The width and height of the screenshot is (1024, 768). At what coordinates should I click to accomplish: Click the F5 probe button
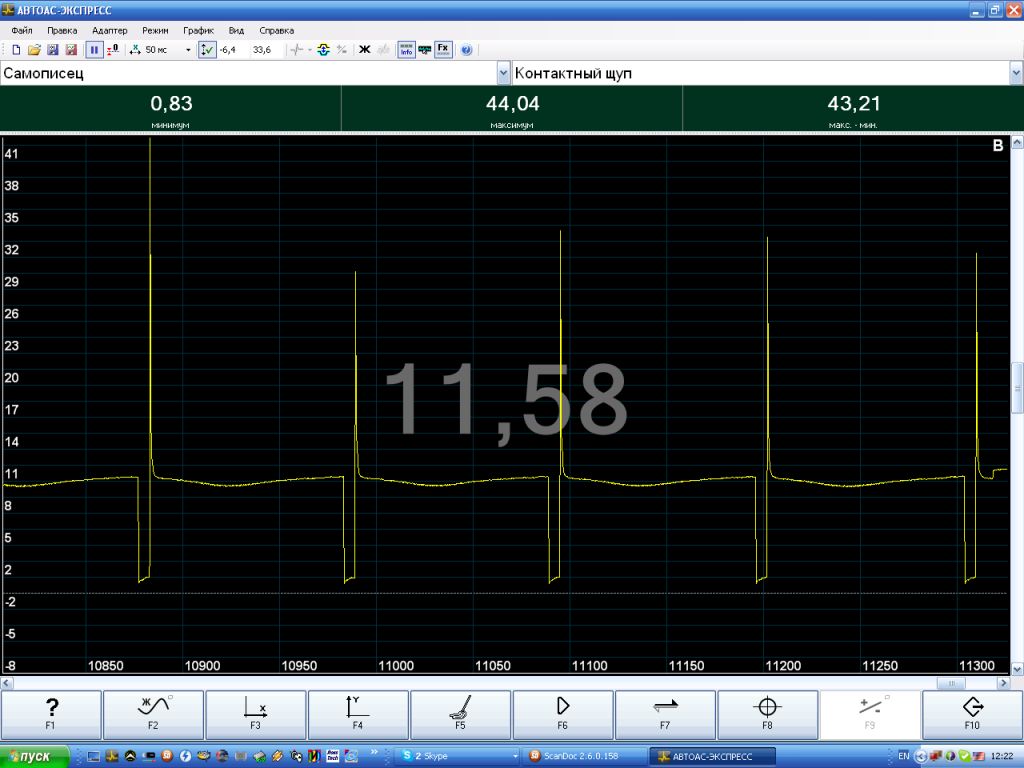460,714
